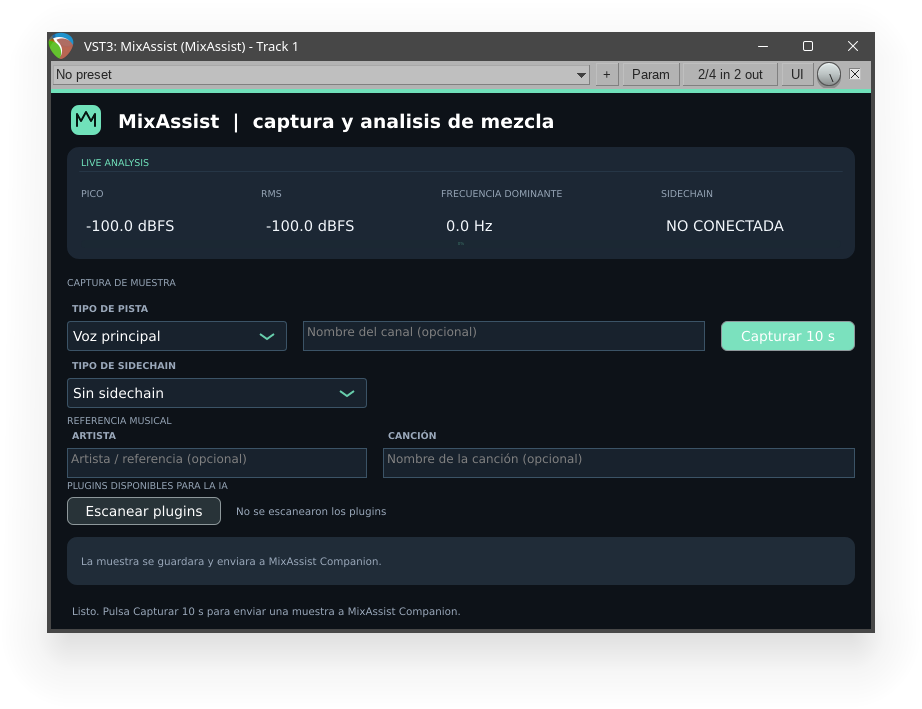Click the TIPO DE SIDECHAIN label
Viewport: 922px width, 709px height.
click(x=123, y=366)
